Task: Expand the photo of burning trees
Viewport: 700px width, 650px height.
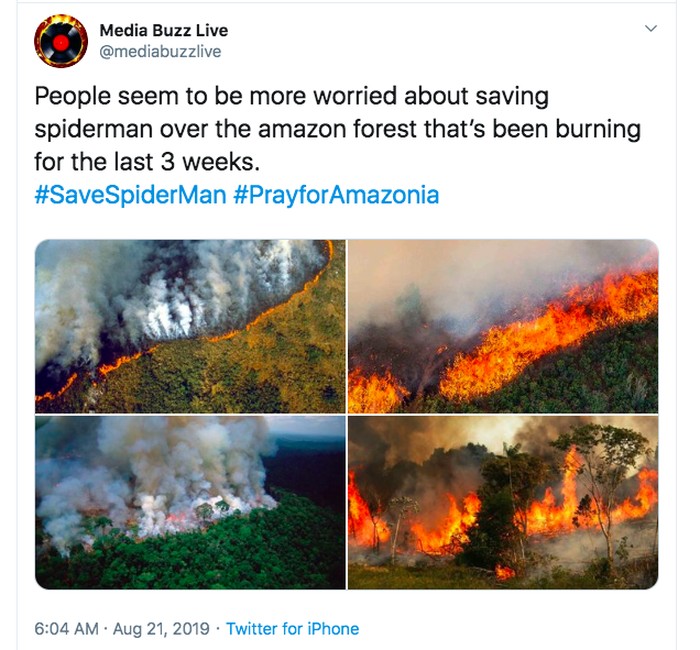Action: (x=503, y=503)
